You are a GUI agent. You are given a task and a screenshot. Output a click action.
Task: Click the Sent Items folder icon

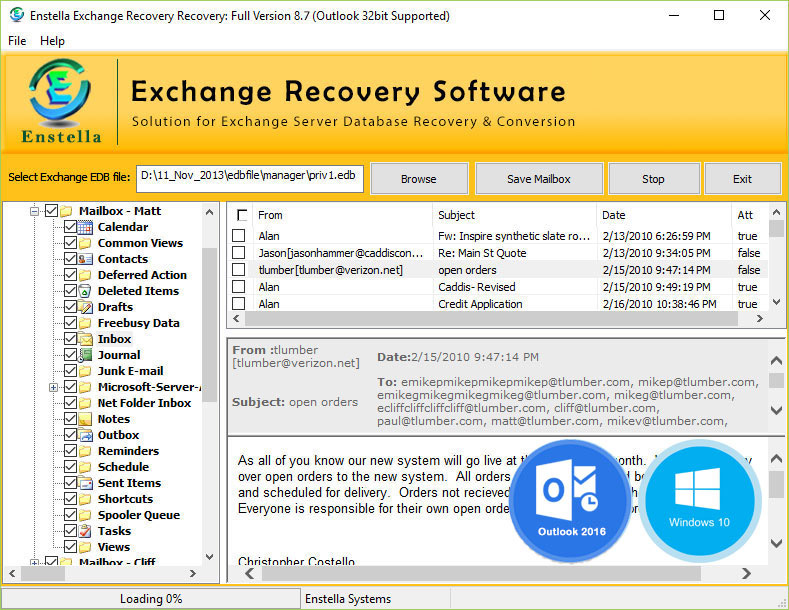click(86, 483)
